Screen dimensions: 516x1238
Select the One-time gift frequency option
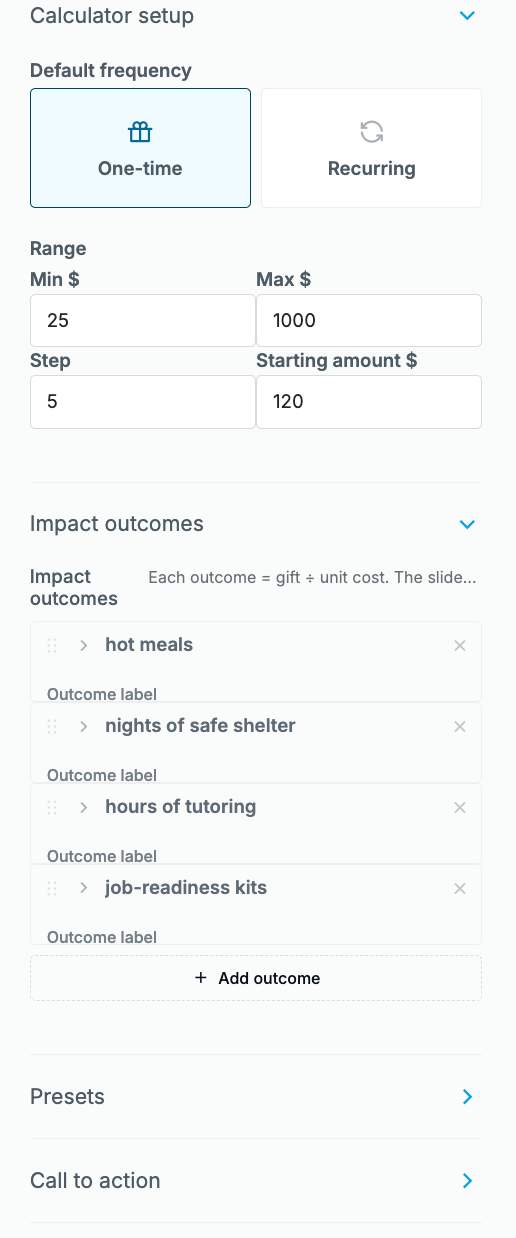click(140, 148)
